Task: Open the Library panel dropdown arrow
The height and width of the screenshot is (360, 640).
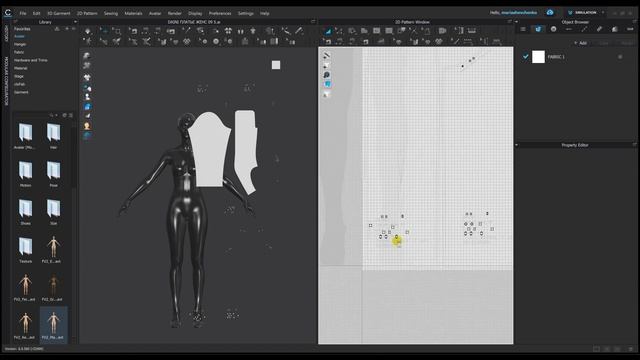Action: (75, 22)
